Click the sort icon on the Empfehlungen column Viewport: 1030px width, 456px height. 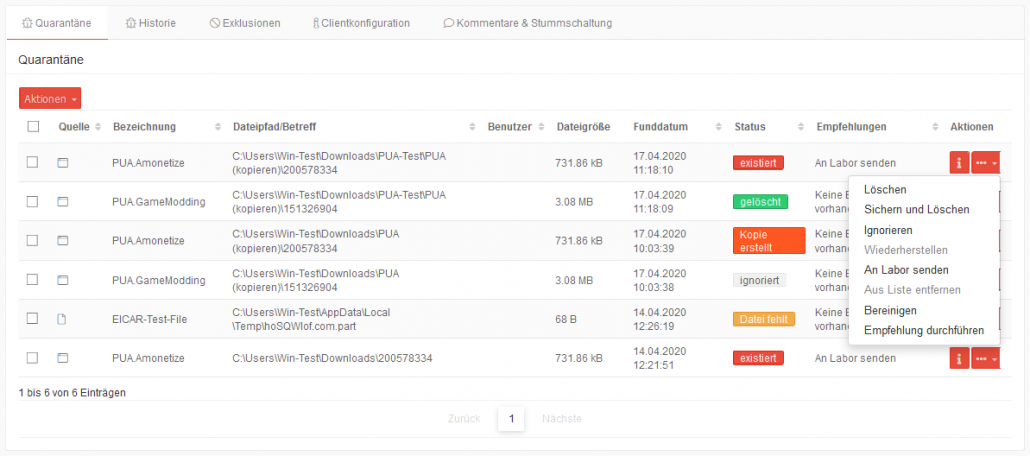920,127
